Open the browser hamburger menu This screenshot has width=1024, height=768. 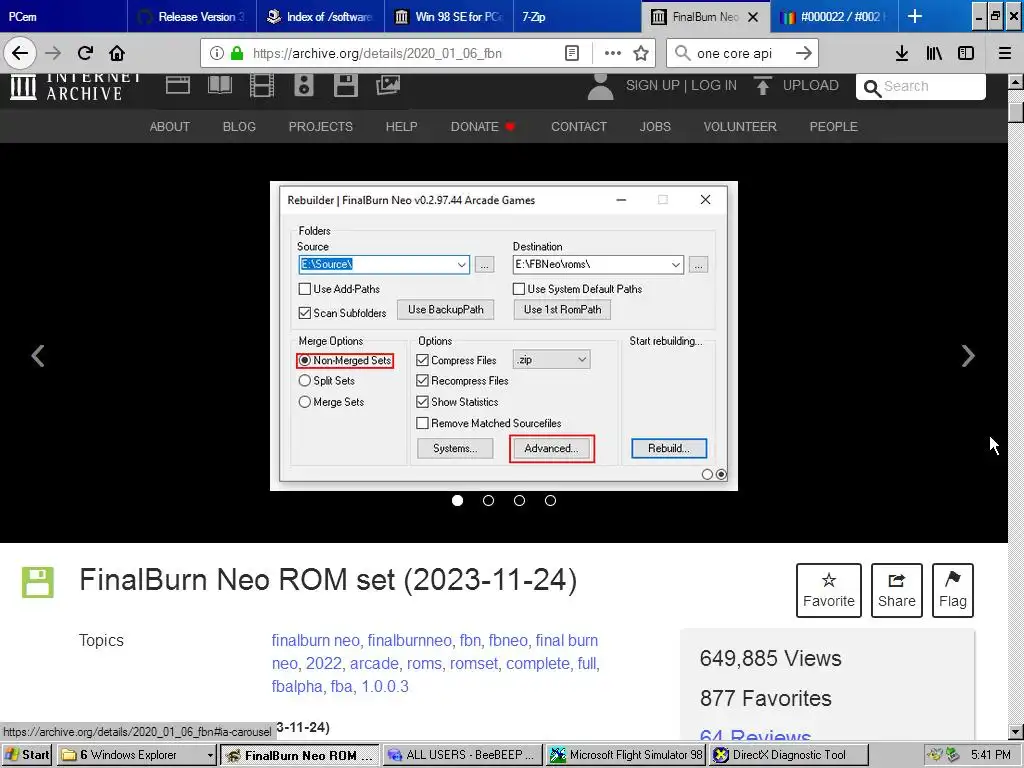(x=1005, y=53)
